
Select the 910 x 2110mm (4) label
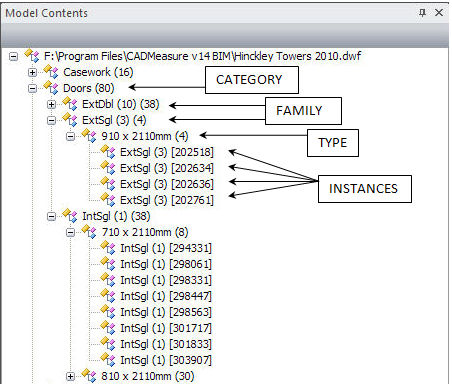pos(145,136)
